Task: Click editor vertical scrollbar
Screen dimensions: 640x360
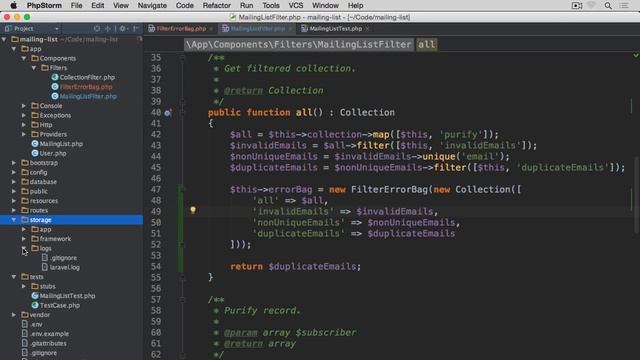Action: [x=637, y=196]
